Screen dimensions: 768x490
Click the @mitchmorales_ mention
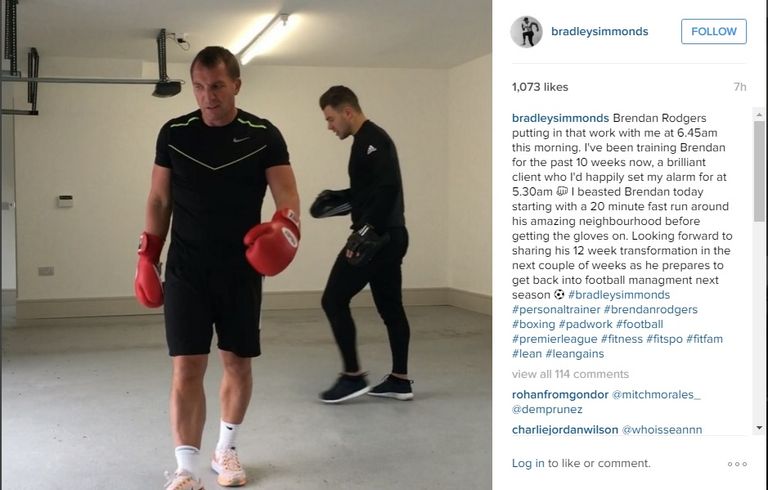656,394
